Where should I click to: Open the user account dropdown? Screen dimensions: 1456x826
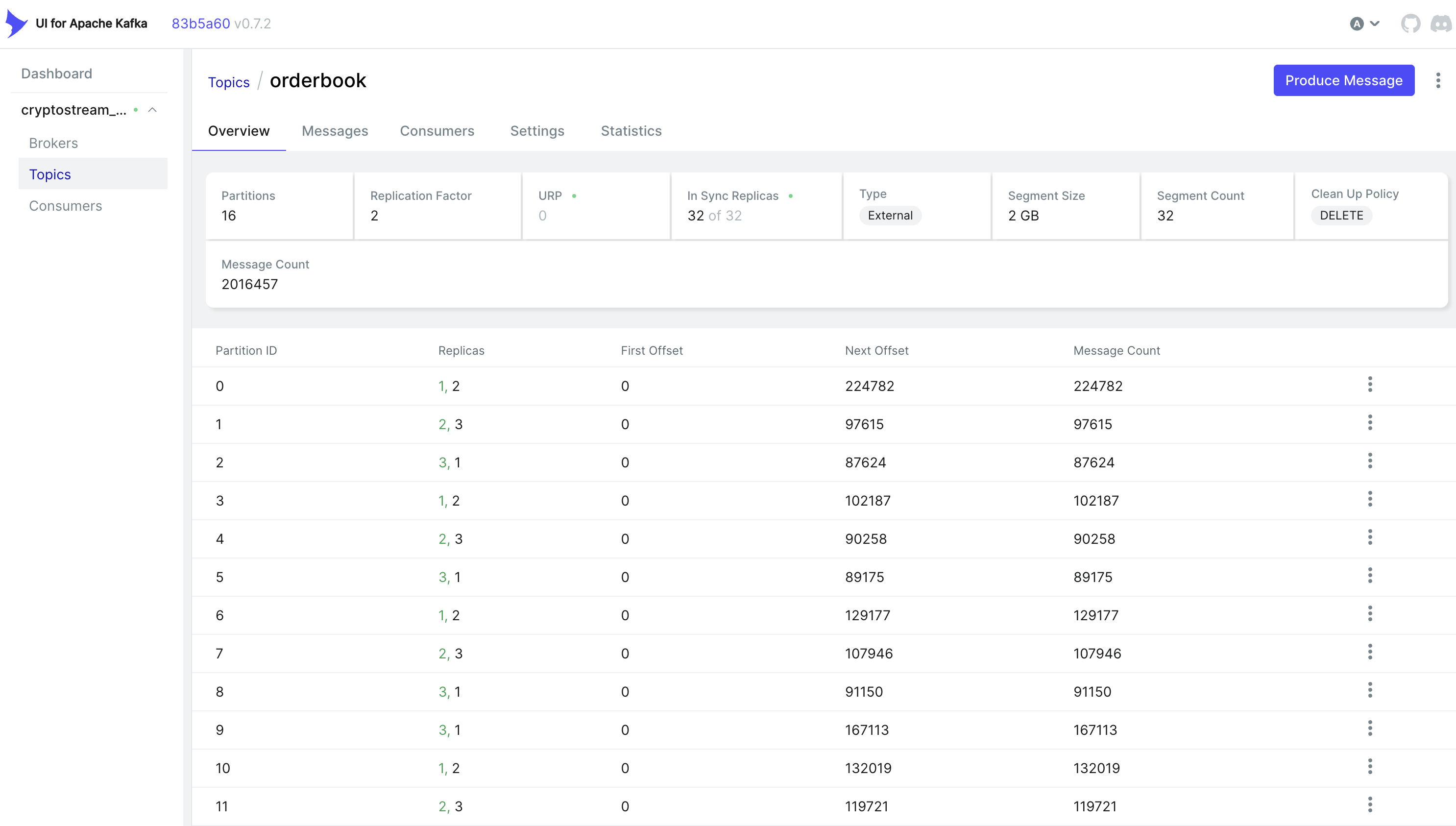tap(1364, 24)
